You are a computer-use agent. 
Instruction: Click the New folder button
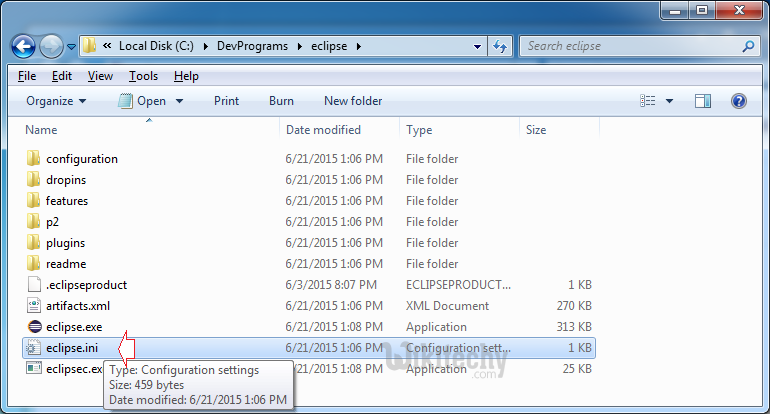click(x=353, y=101)
